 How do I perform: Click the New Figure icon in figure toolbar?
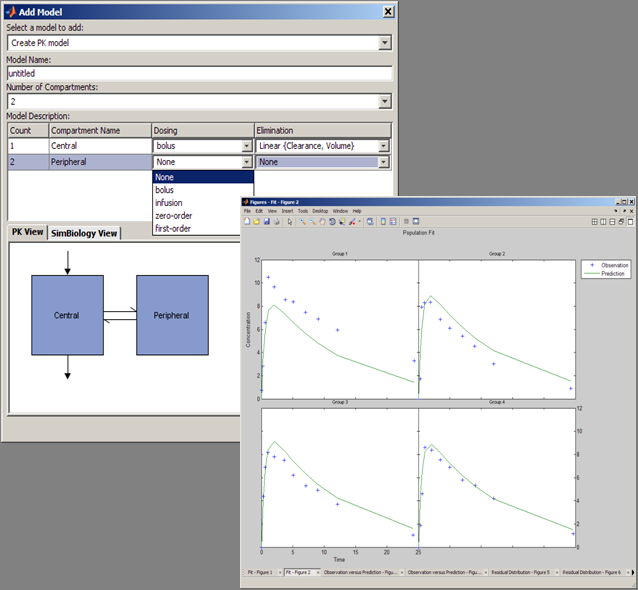click(247, 221)
